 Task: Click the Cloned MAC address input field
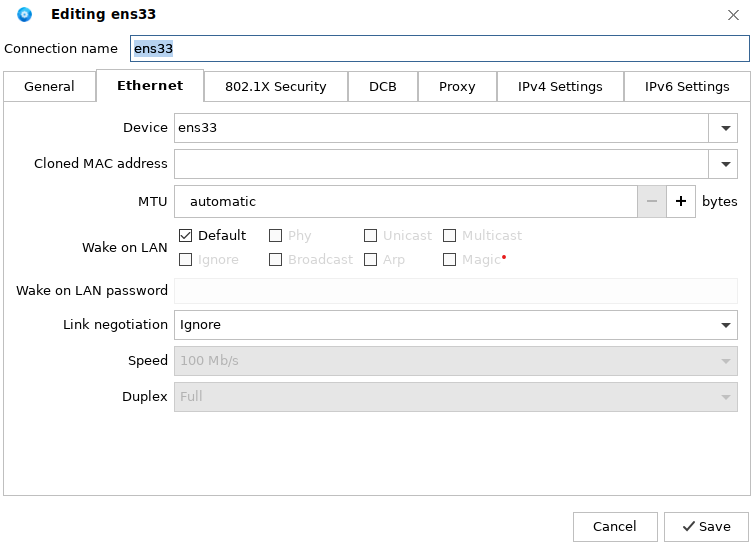click(x=440, y=164)
